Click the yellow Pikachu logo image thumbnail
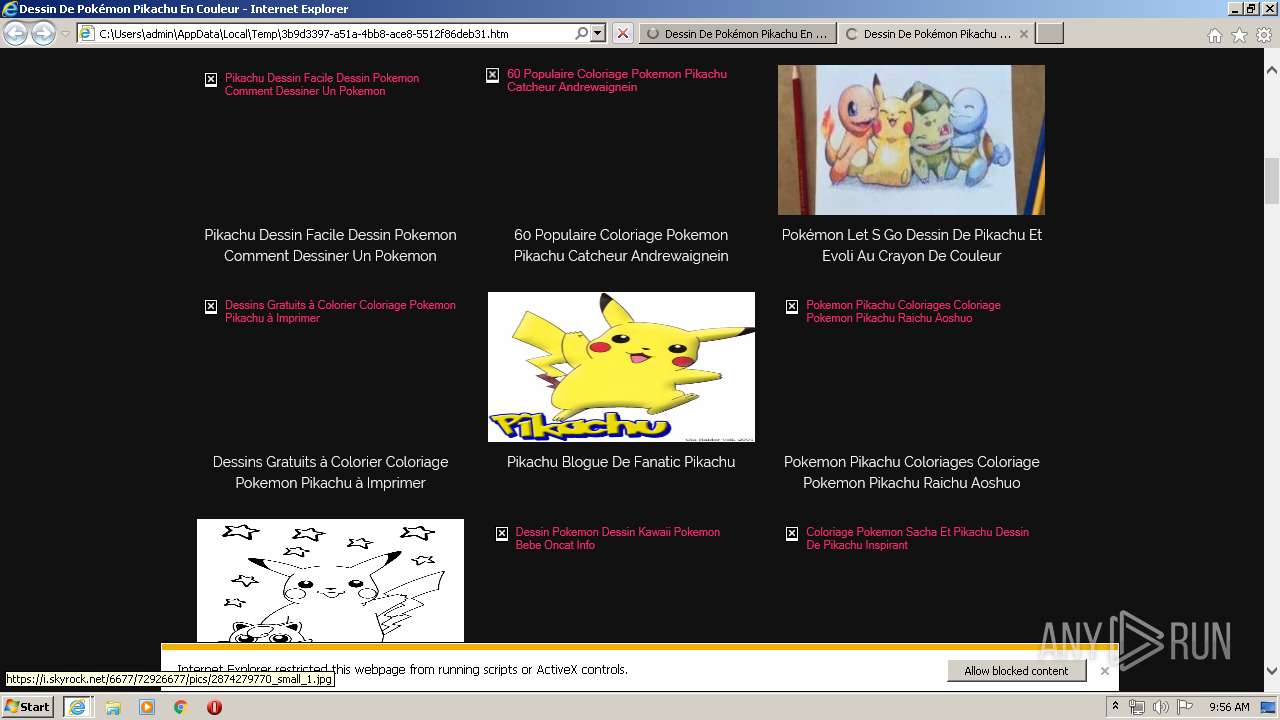 (x=621, y=367)
